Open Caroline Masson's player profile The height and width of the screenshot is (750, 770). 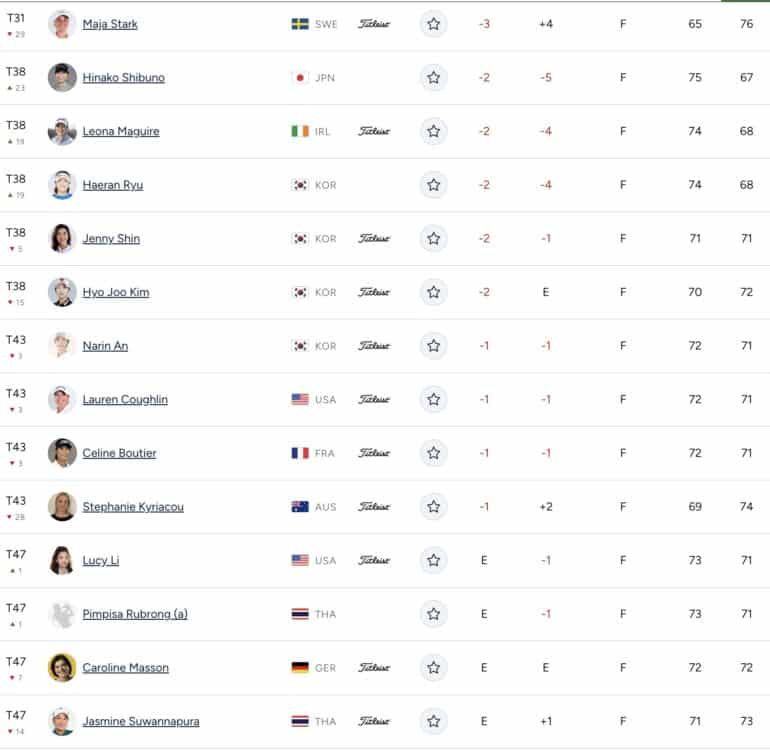(125, 668)
